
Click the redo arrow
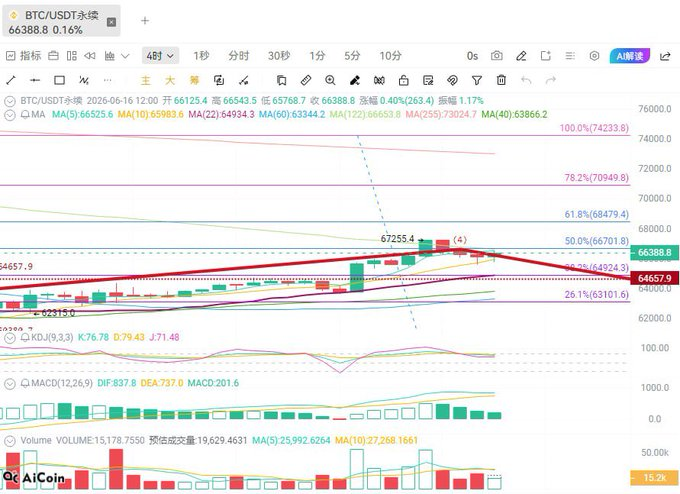[x=551, y=80]
